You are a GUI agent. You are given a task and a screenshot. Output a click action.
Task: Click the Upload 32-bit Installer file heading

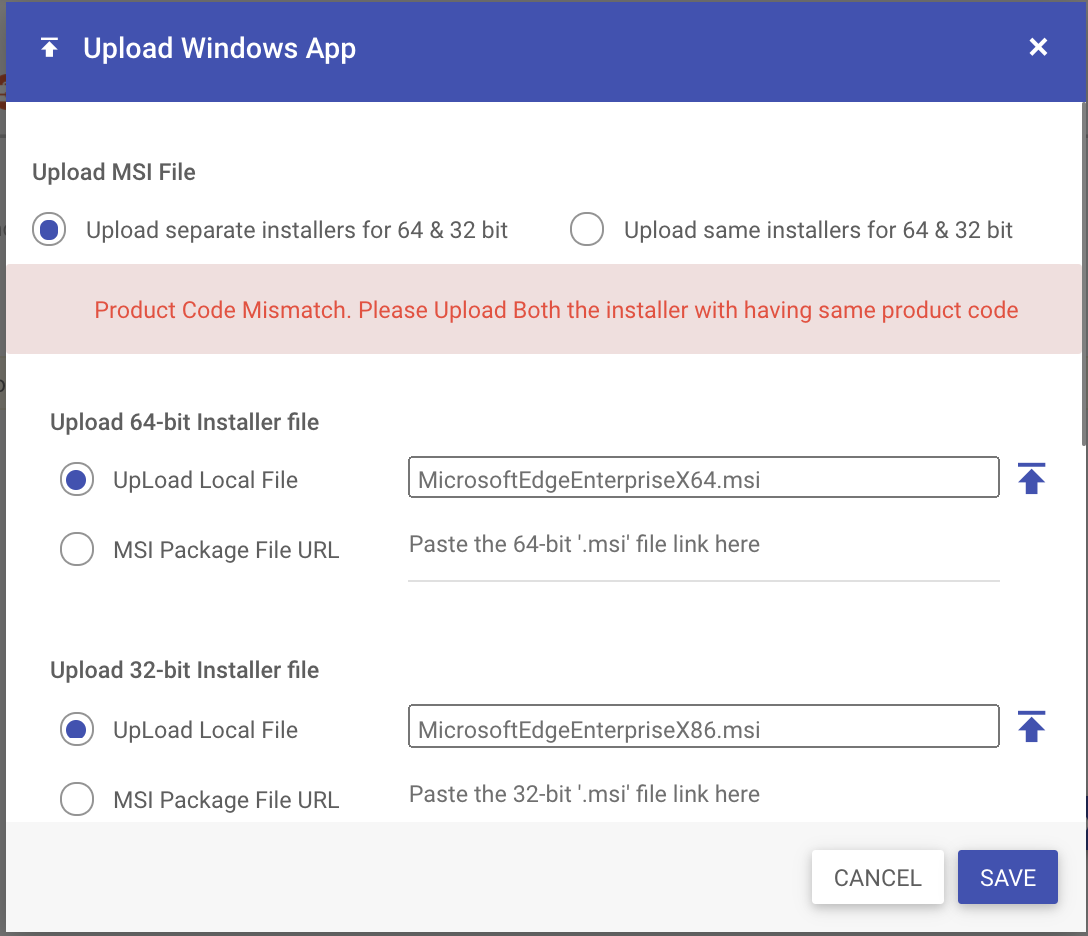(x=185, y=670)
